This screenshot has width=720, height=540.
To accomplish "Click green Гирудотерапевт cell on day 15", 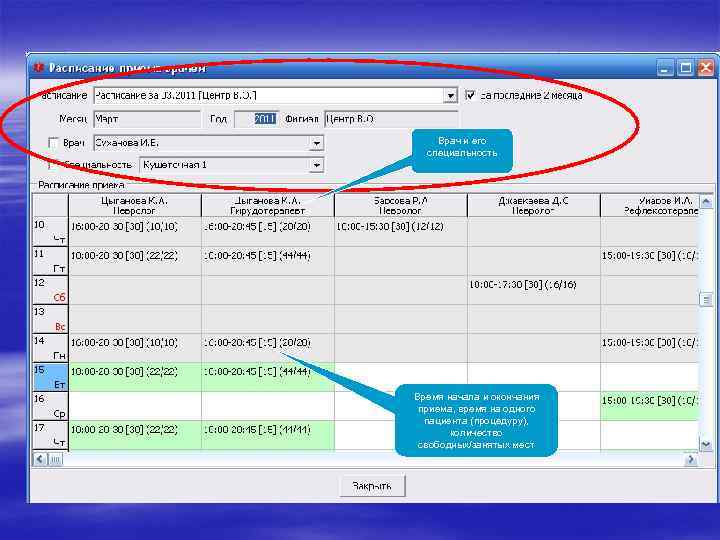I will [268, 377].
